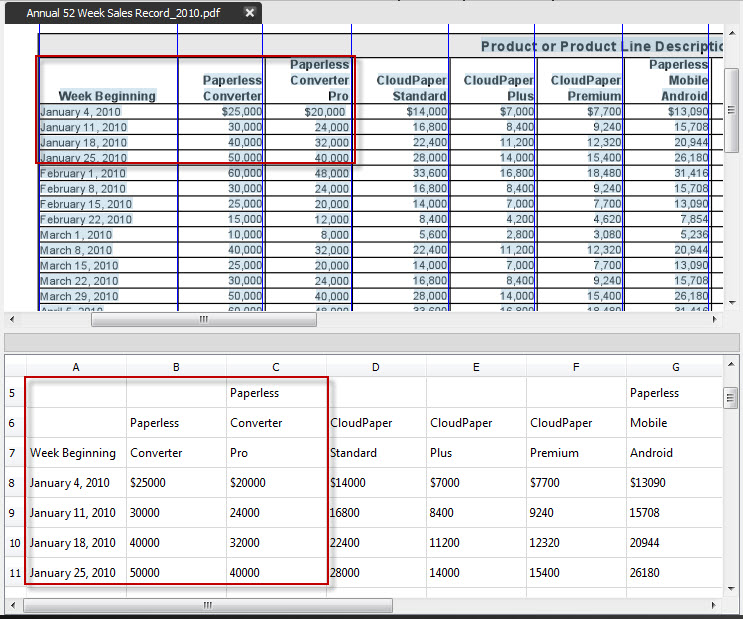Image resolution: width=743 pixels, height=619 pixels.
Task: Click the spreadsheet pane scroll down arrow
Action: (731, 589)
